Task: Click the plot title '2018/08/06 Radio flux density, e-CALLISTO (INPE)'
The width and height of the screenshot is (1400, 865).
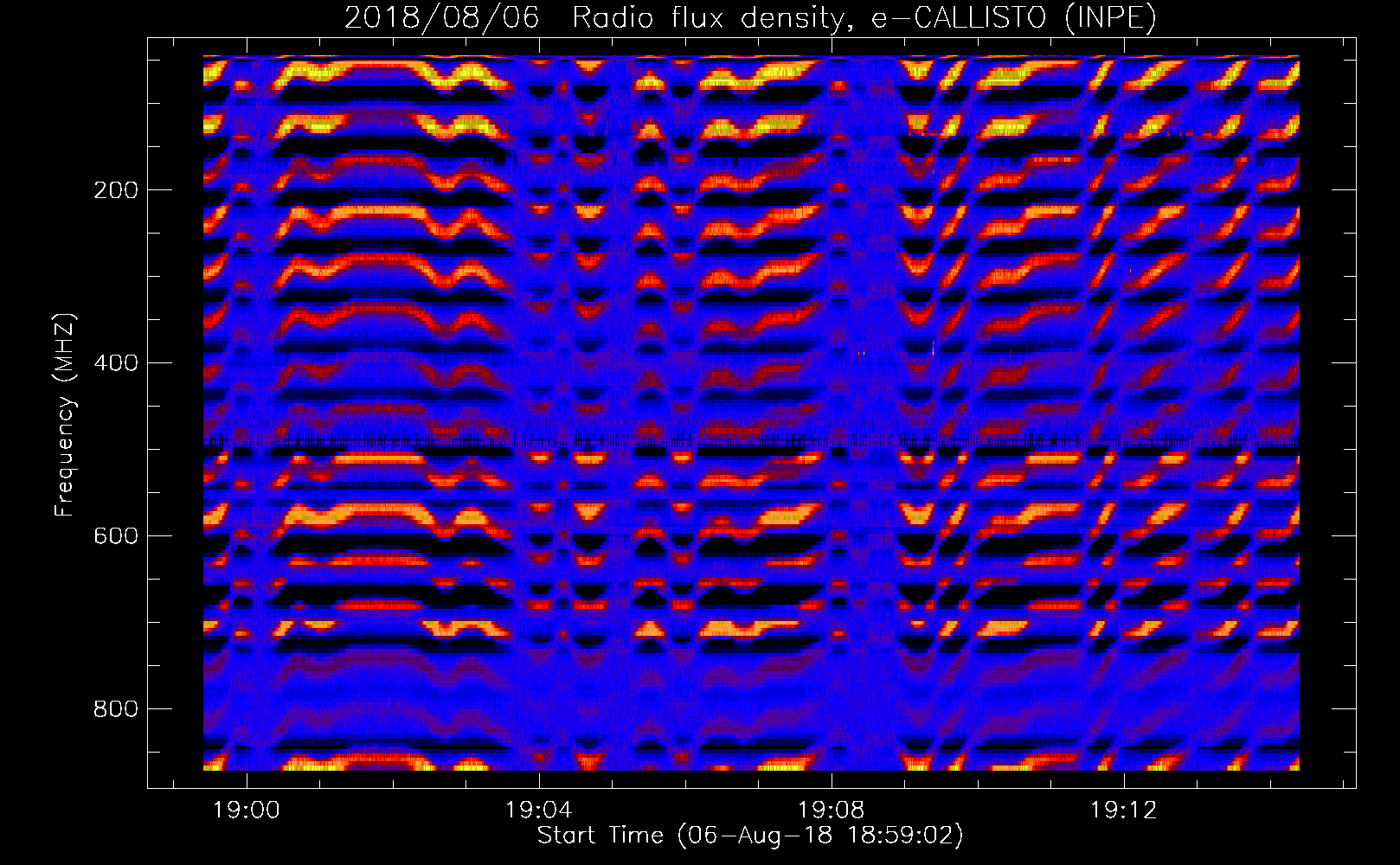Action: (750, 18)
